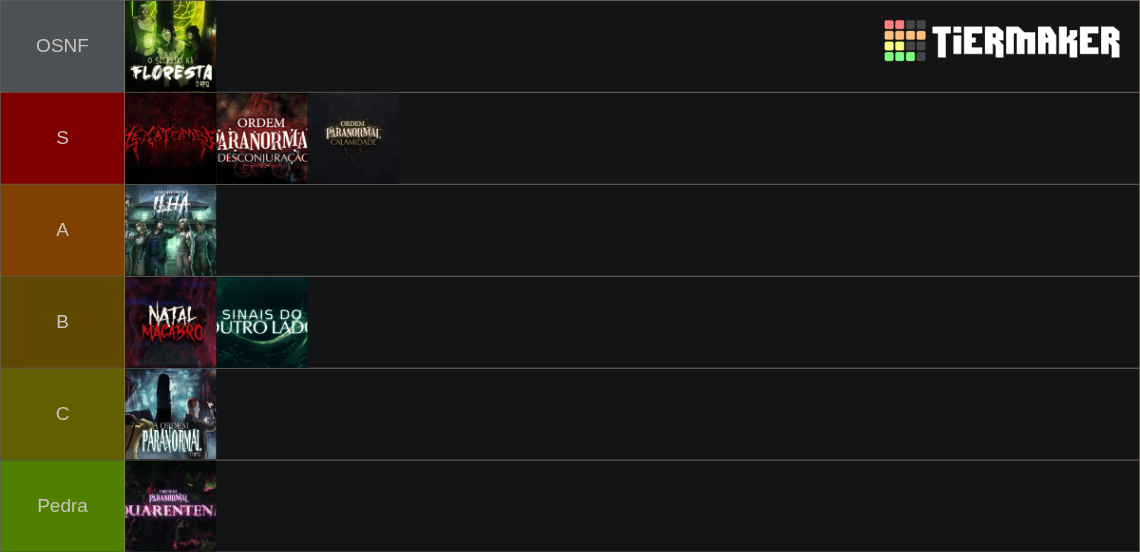This screenshot has height=552, width=1140.
Task: Select the Ilha thumbnail in A tier
Action: [171, 230]
